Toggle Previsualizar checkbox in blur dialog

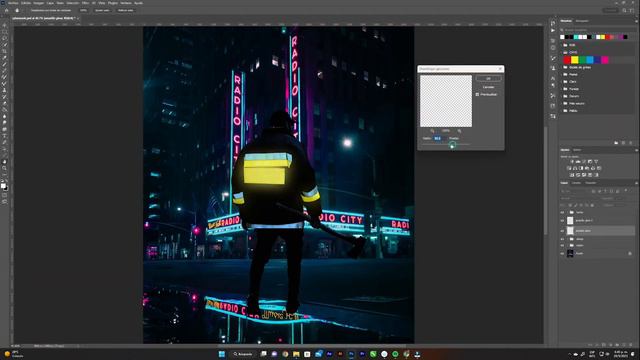[477, 94]
